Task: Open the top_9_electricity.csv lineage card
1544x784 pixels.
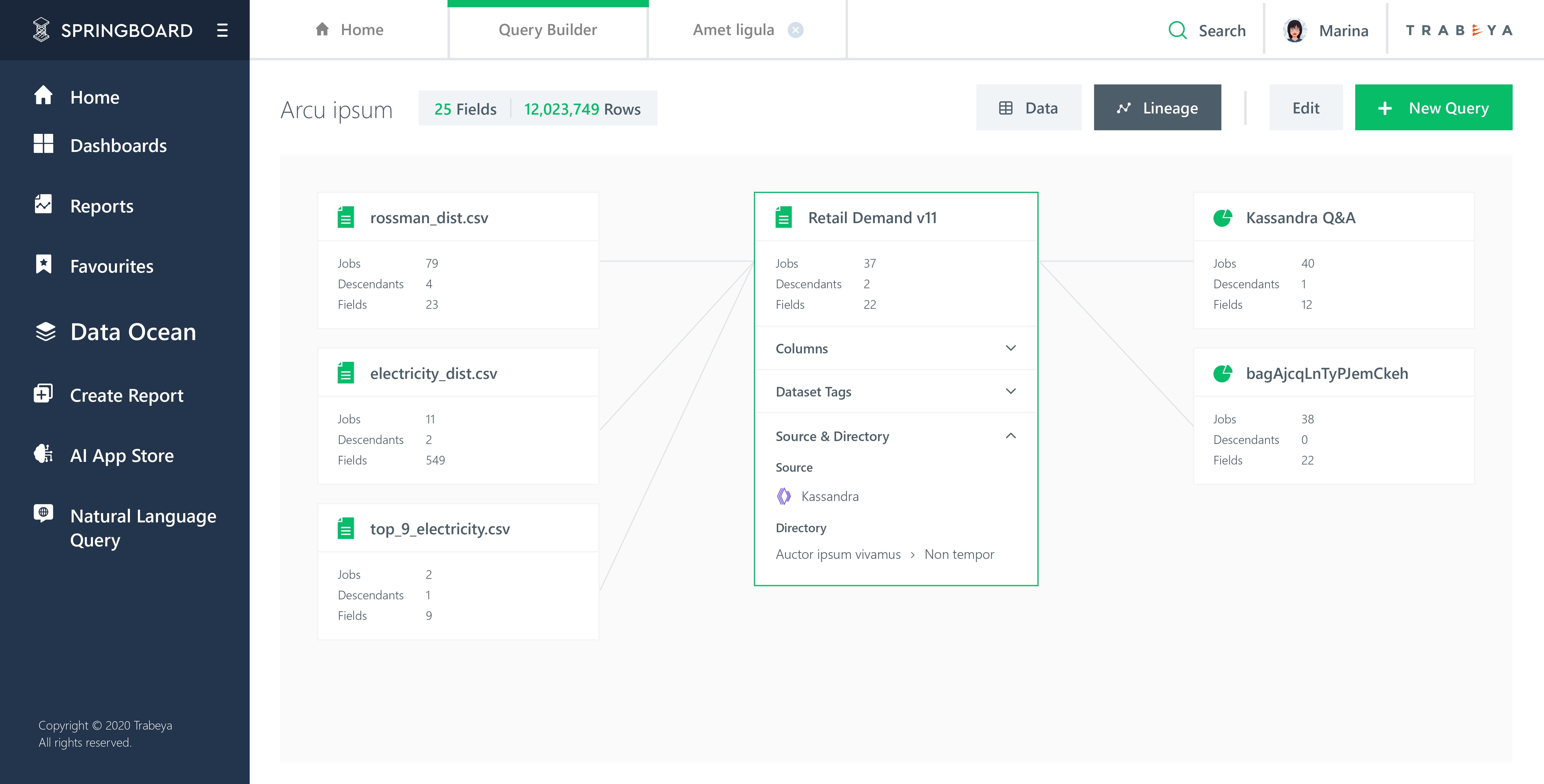Action: click(x=458, y=571)
